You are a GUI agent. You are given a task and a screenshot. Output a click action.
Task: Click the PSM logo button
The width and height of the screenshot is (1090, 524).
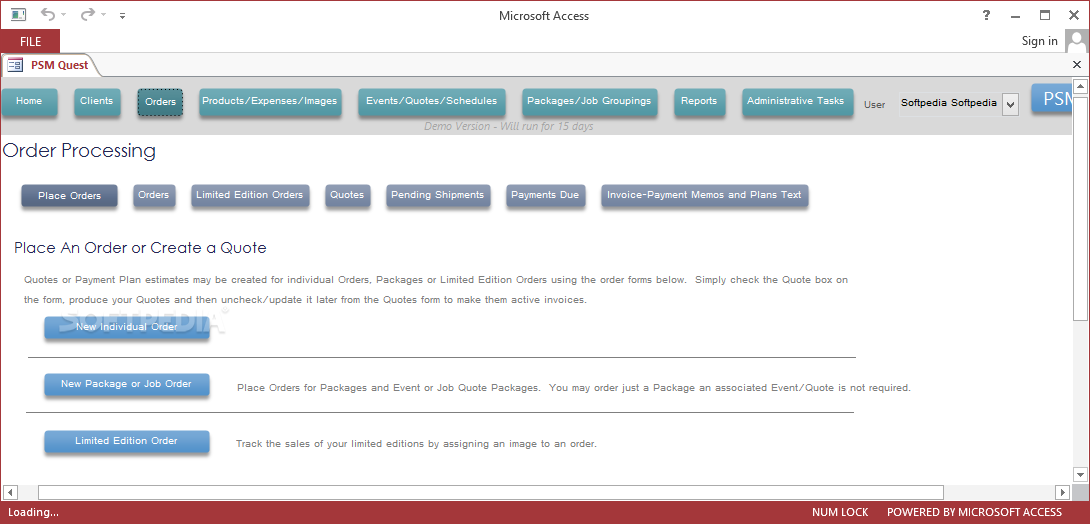[1051, 99]
